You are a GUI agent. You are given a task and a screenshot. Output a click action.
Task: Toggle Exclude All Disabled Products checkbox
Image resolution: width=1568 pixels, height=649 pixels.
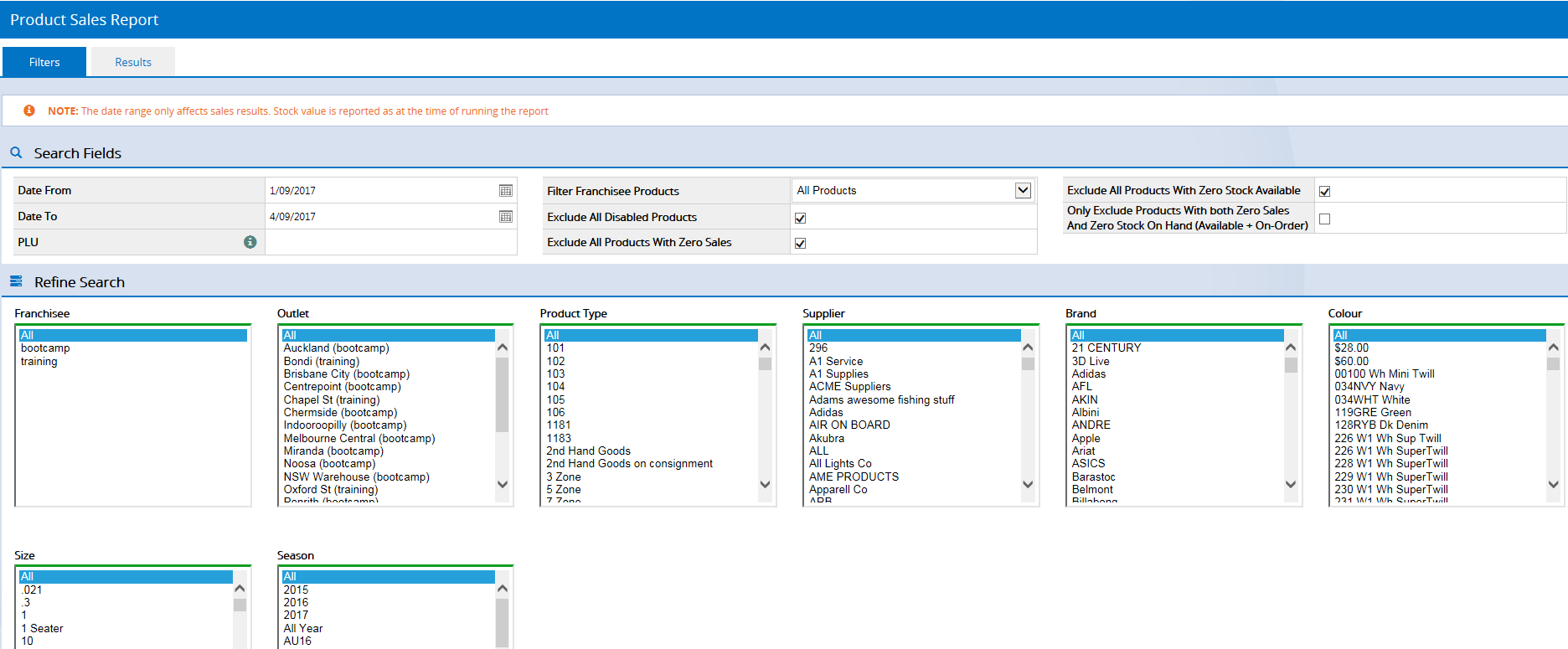click(800, 218)
